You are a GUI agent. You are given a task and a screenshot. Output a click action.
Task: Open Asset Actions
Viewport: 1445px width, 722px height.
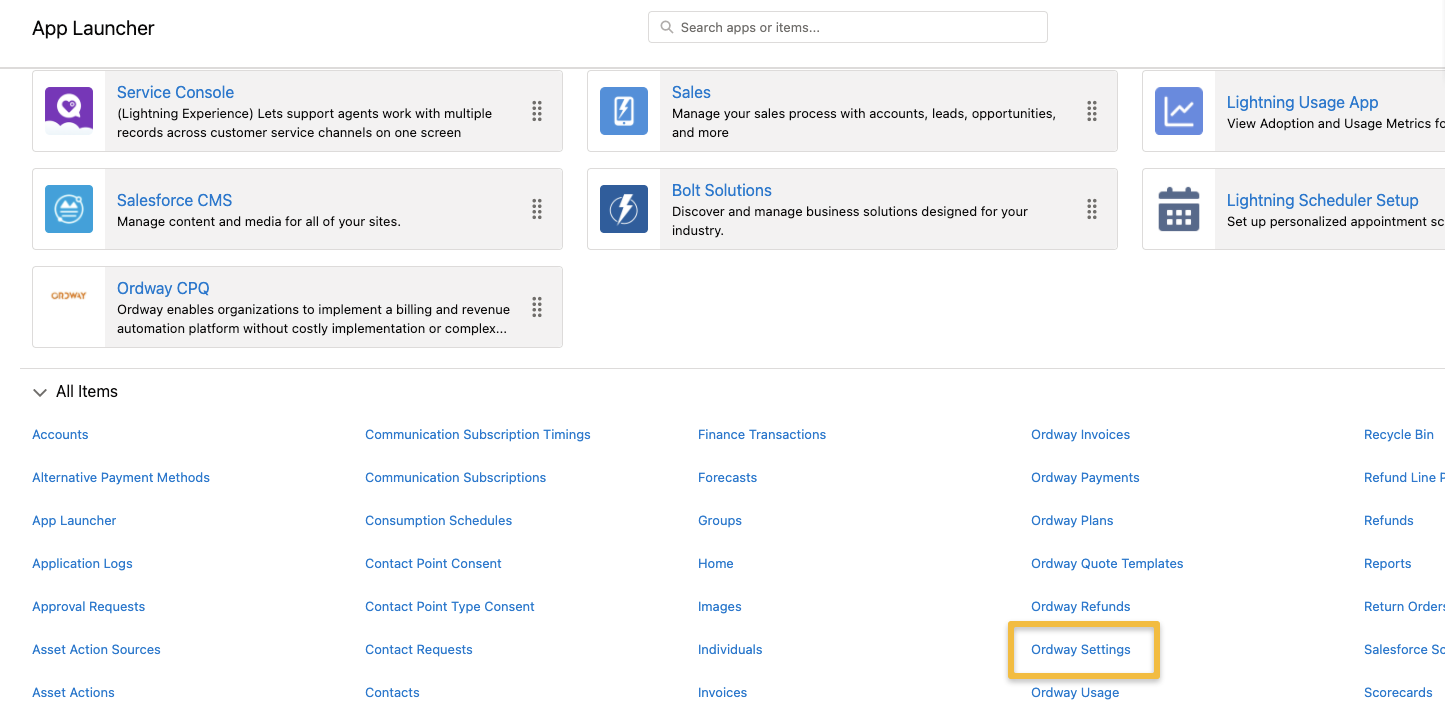73,692
